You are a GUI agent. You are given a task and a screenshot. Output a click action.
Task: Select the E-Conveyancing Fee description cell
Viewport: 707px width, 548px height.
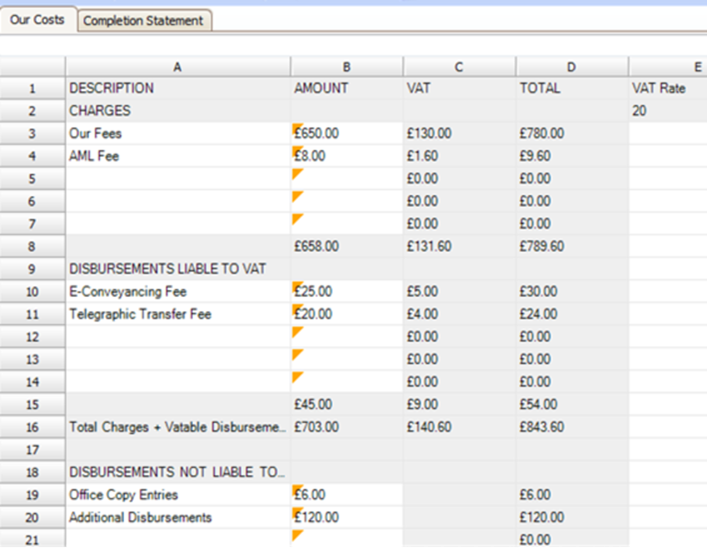pos(177,291)
